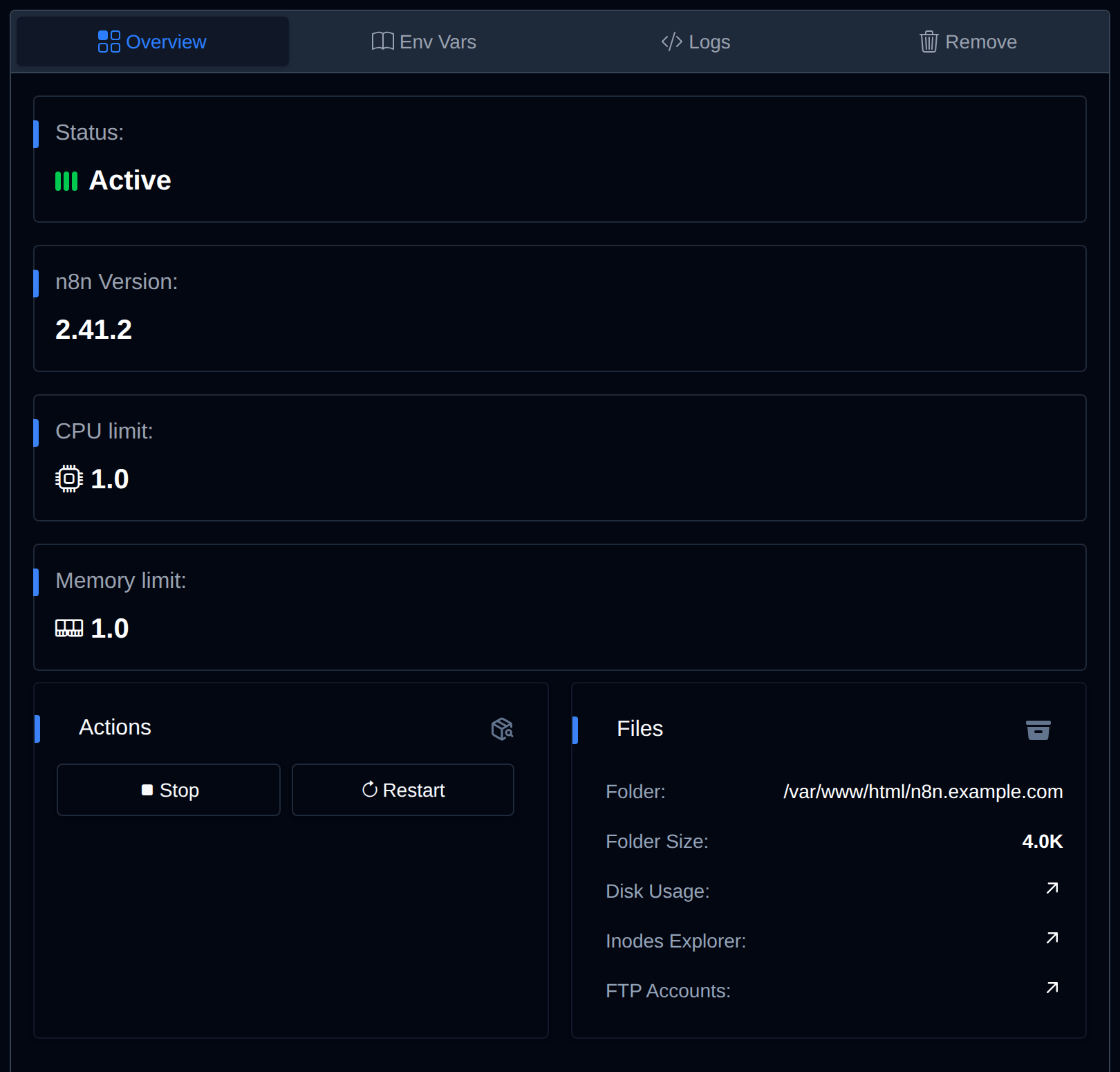Click the CPU limit: label
Screen dimensions: 1120x1072
coord(104,431)
